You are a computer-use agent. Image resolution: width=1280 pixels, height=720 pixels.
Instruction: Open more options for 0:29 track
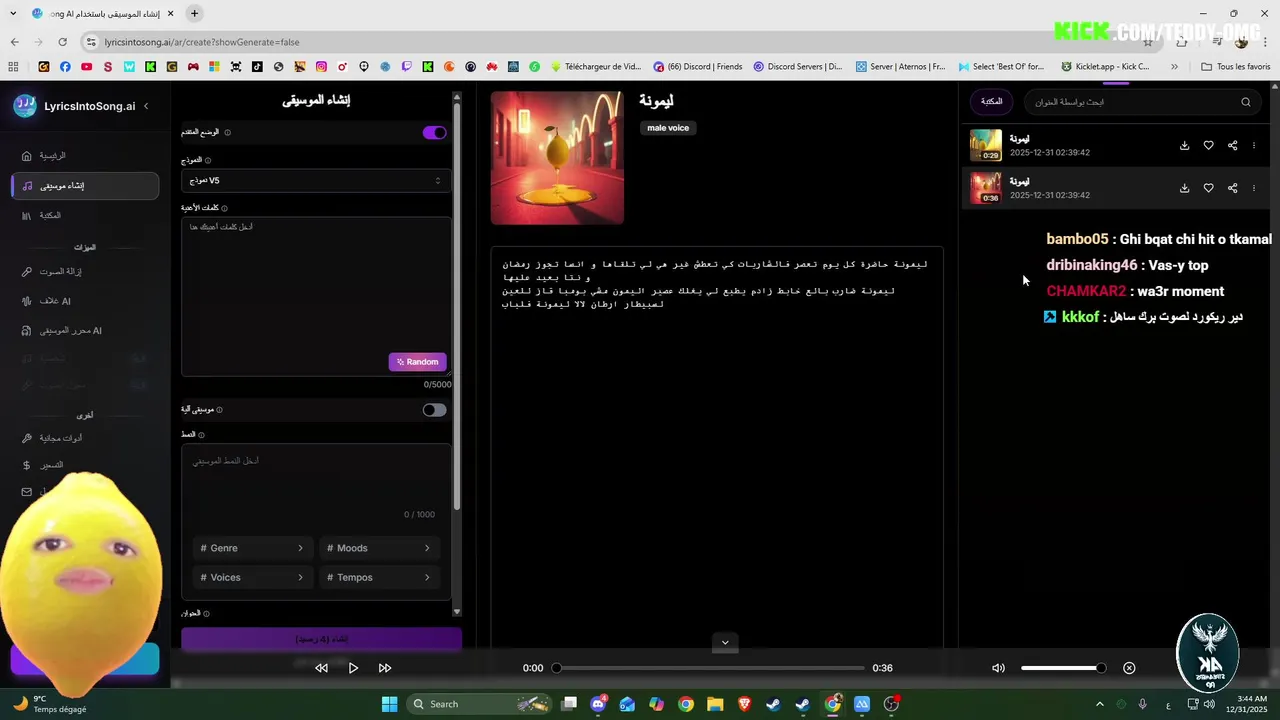[1254, 146]
